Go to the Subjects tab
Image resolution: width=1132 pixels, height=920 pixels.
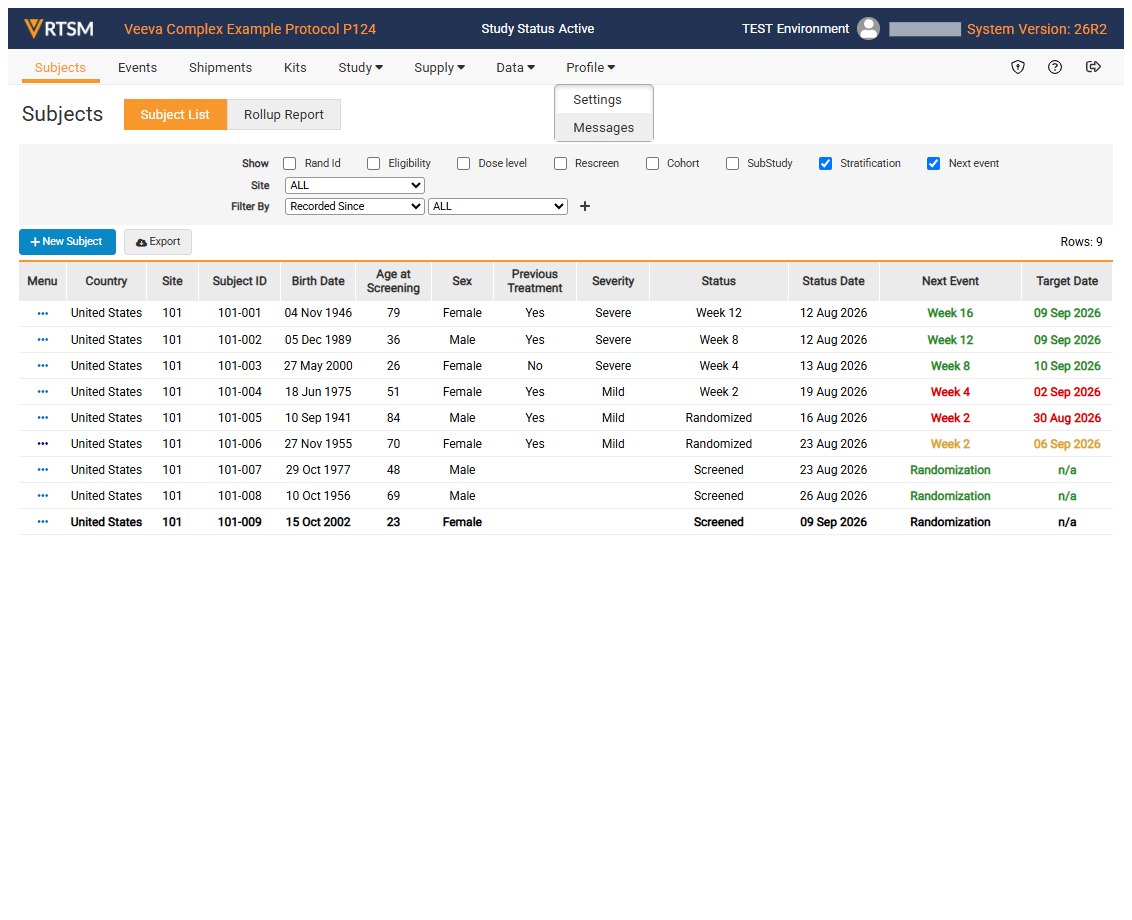[x=61, y=67]
